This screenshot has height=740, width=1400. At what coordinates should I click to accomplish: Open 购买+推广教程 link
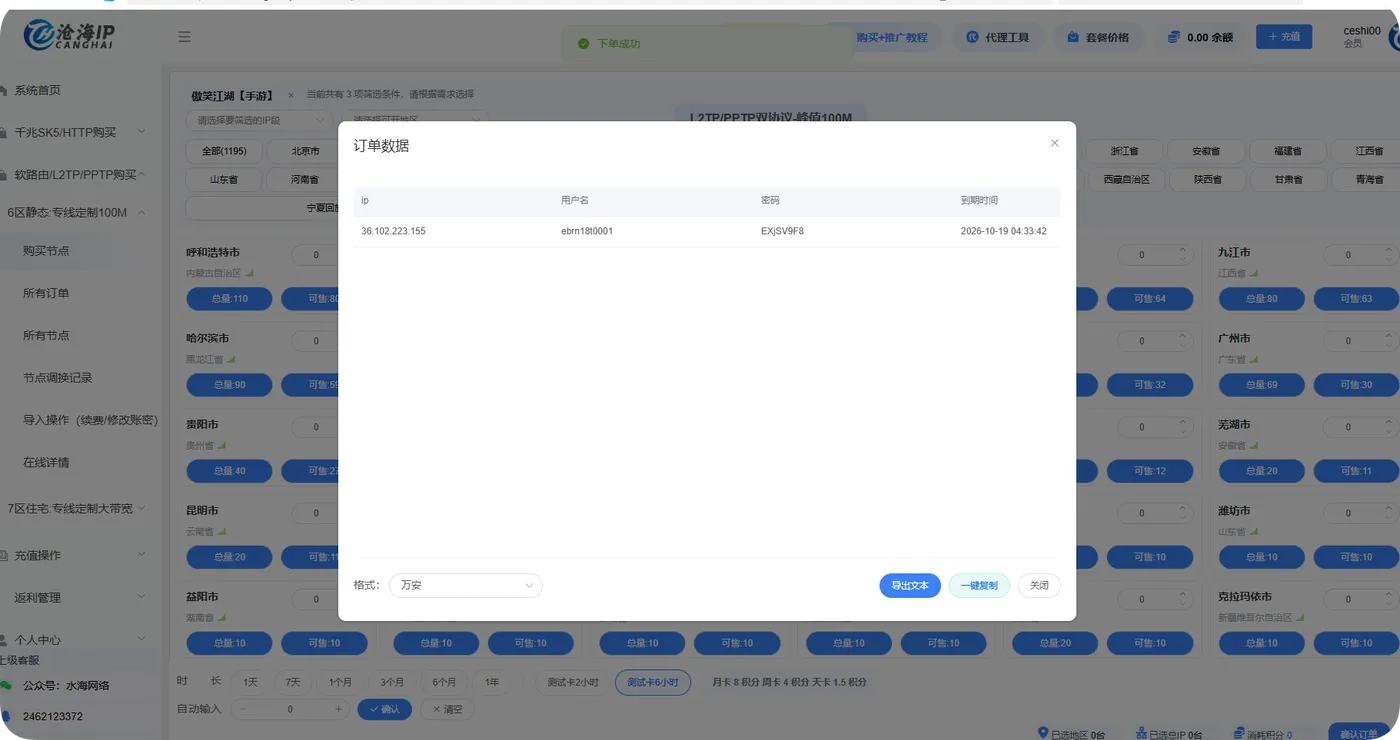click(891, 37)
